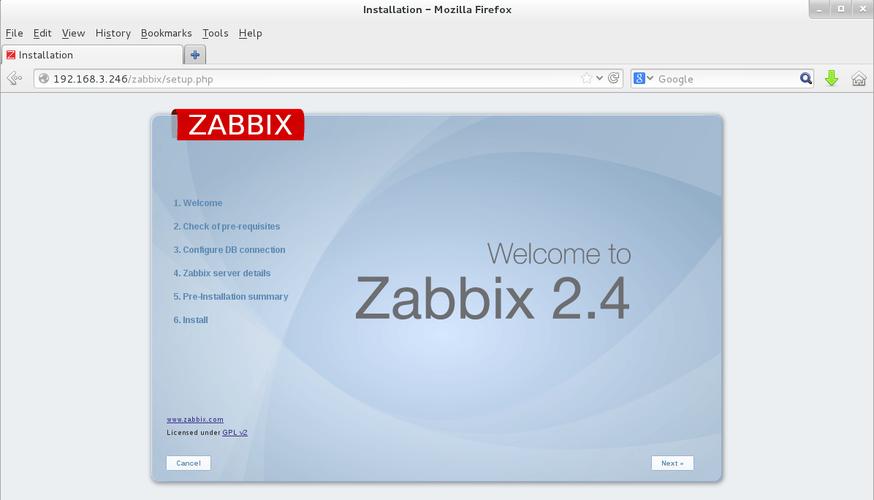This screenshot has width=874, height=500.
Task: Open the Tools menu
Action: pos(215,33)
